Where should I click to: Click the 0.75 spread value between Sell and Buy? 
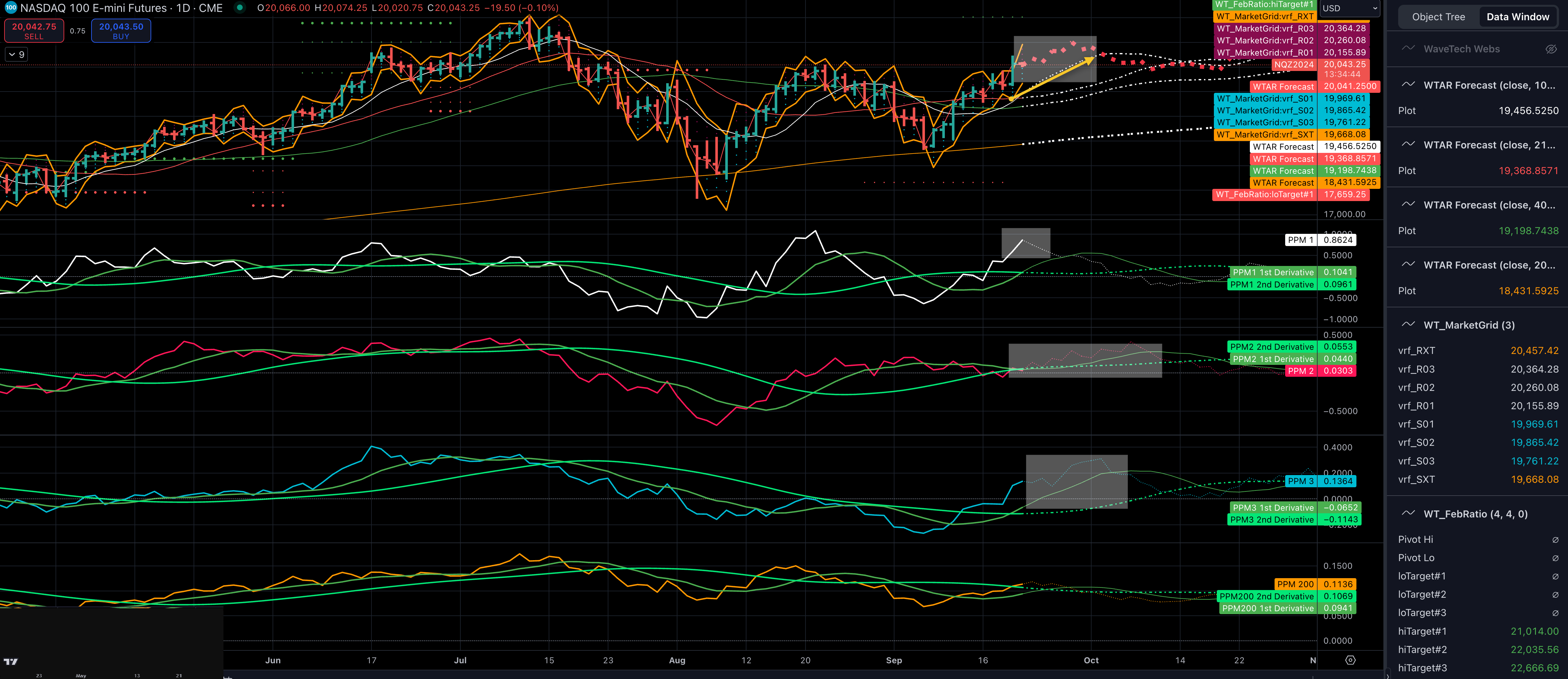pos(77,31)
